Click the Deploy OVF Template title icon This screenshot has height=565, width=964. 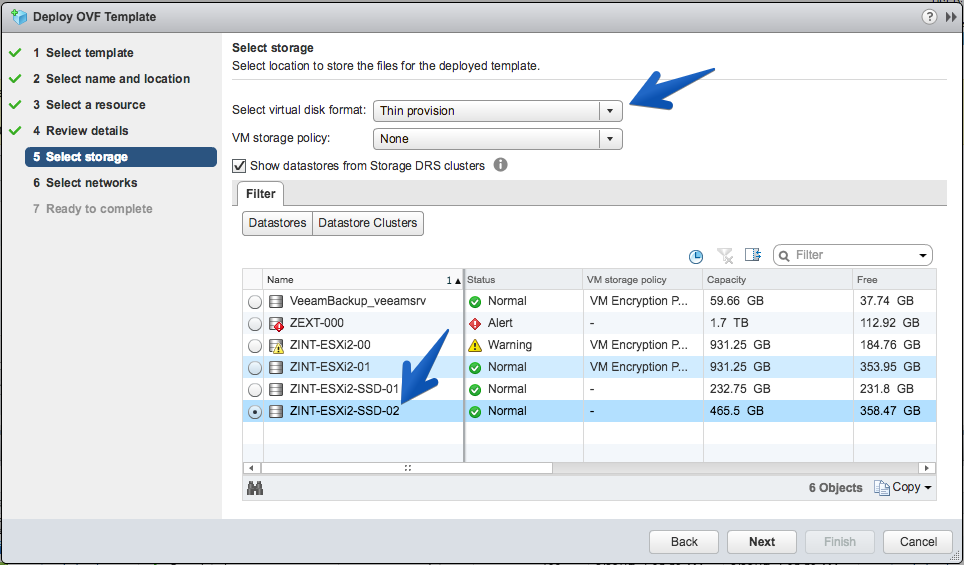pyautogui.click(x=19, y=17)
